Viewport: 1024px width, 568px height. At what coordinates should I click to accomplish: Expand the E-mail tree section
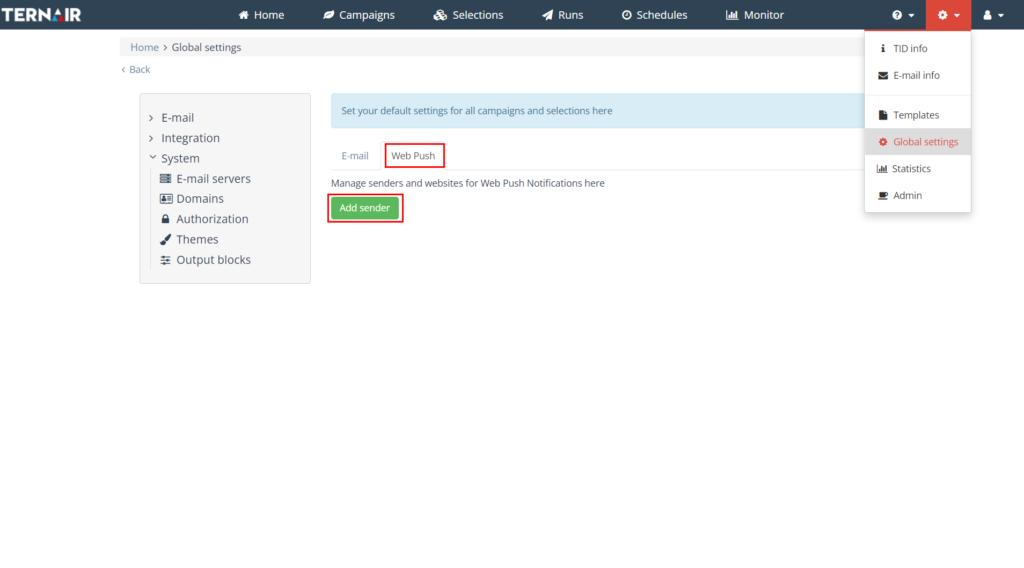pos(151,118)
